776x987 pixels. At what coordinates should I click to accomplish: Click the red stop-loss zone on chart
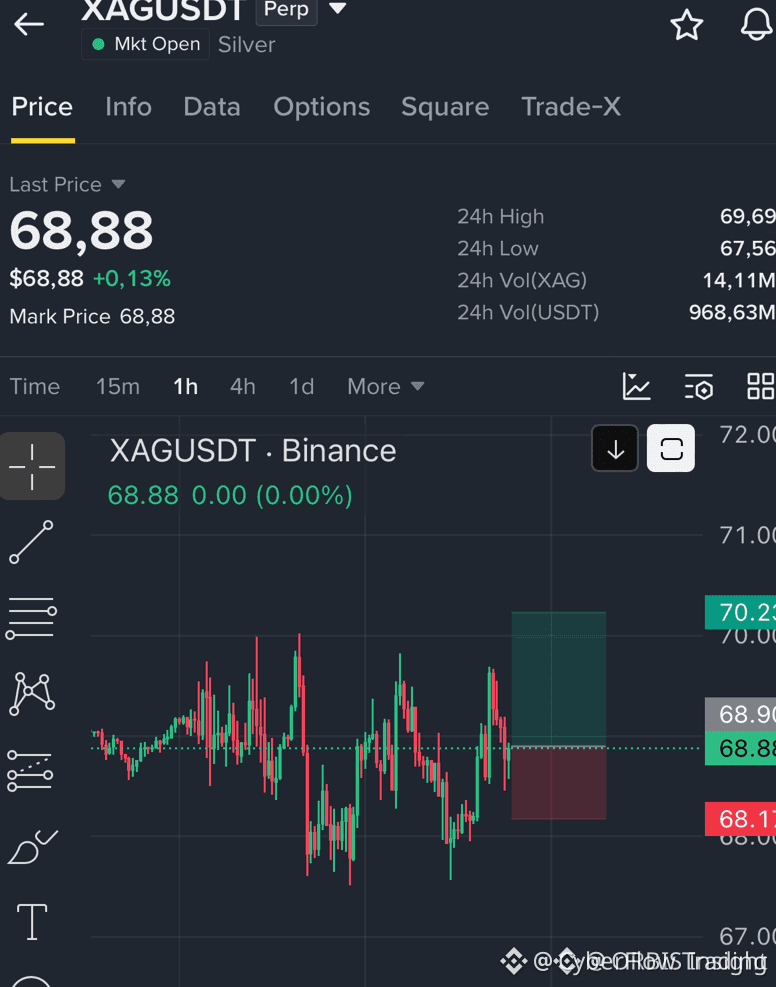point(559,783)
